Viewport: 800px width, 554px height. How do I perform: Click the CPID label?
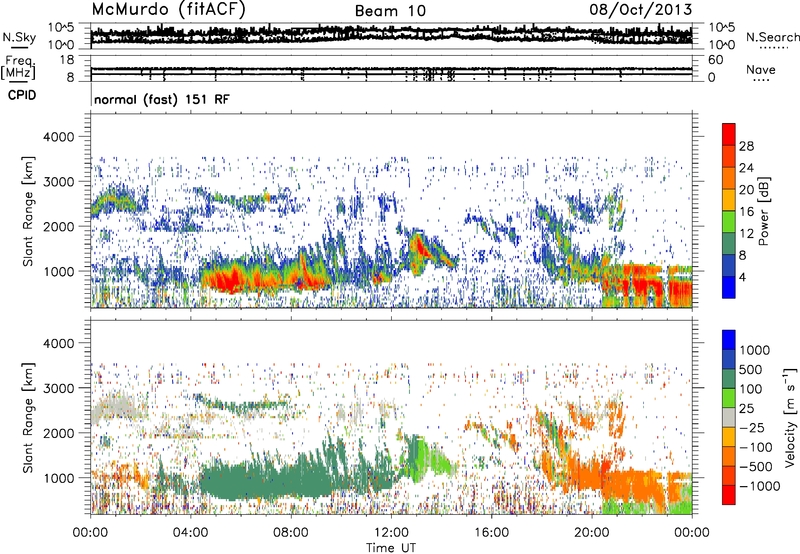point(21,95)
